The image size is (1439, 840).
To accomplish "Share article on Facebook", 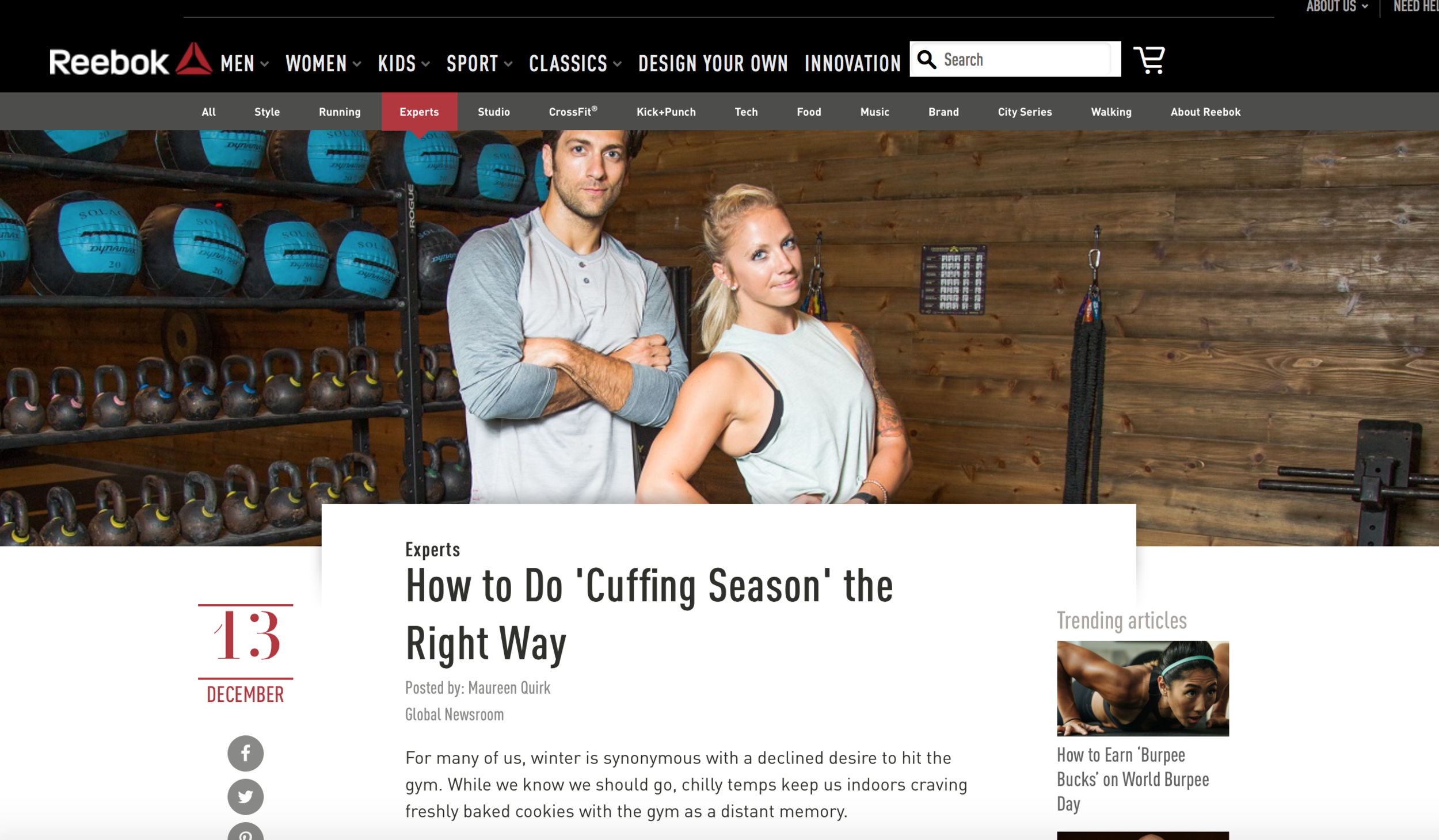I will [245, 753].
